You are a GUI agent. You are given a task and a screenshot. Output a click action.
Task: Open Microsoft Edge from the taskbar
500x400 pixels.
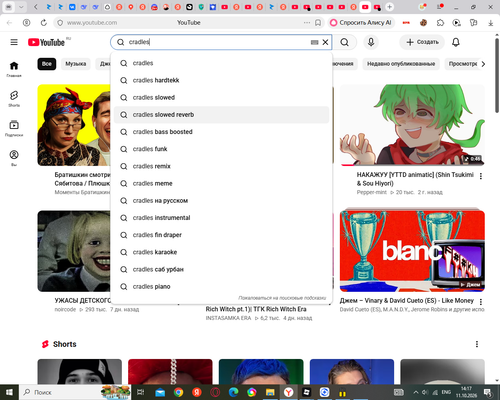click(233, 392)
